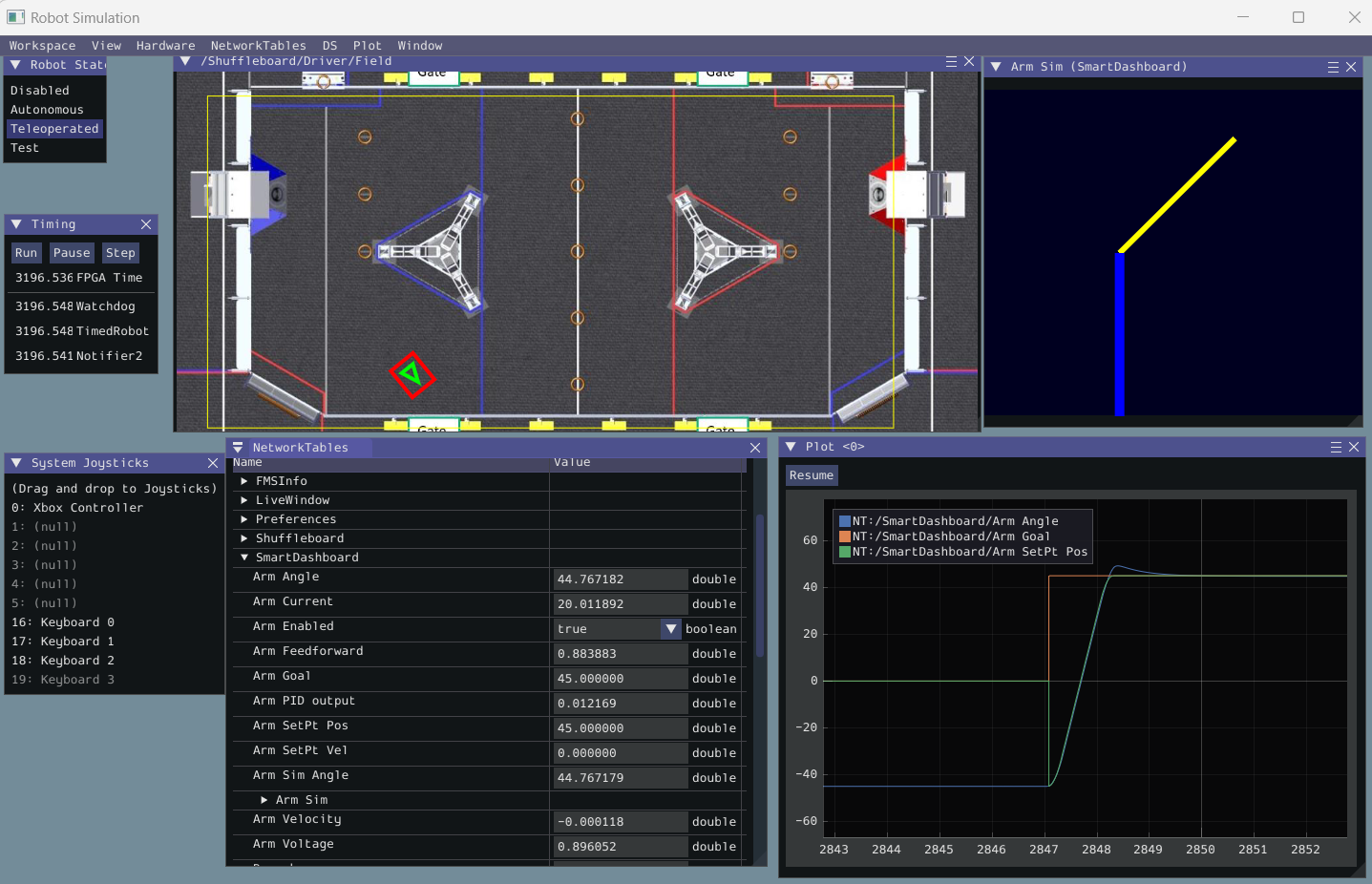1372x884 pixels.
Task: Open the Plot window hamburger menu
Action: [1336, 447]
